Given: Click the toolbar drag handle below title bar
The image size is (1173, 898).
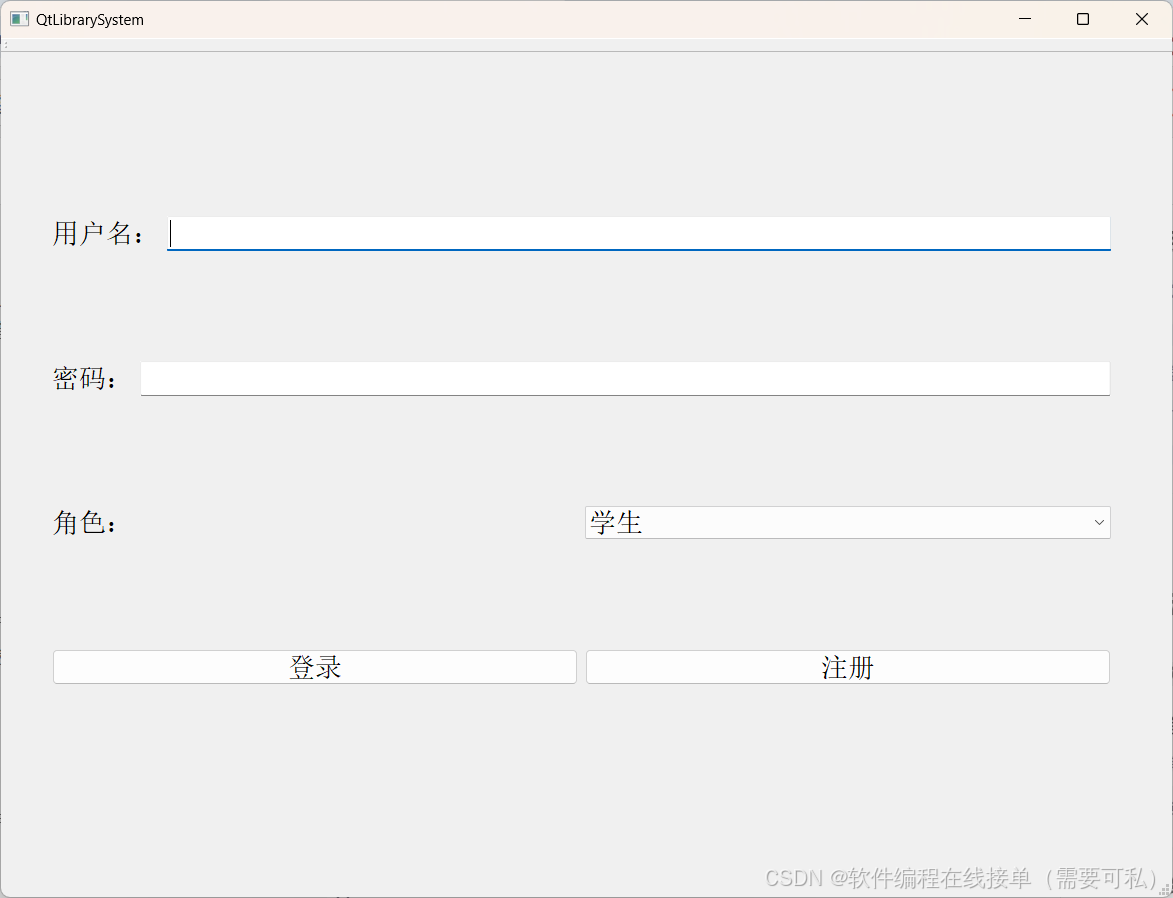Looking at the screenshot, I should 7,46.
